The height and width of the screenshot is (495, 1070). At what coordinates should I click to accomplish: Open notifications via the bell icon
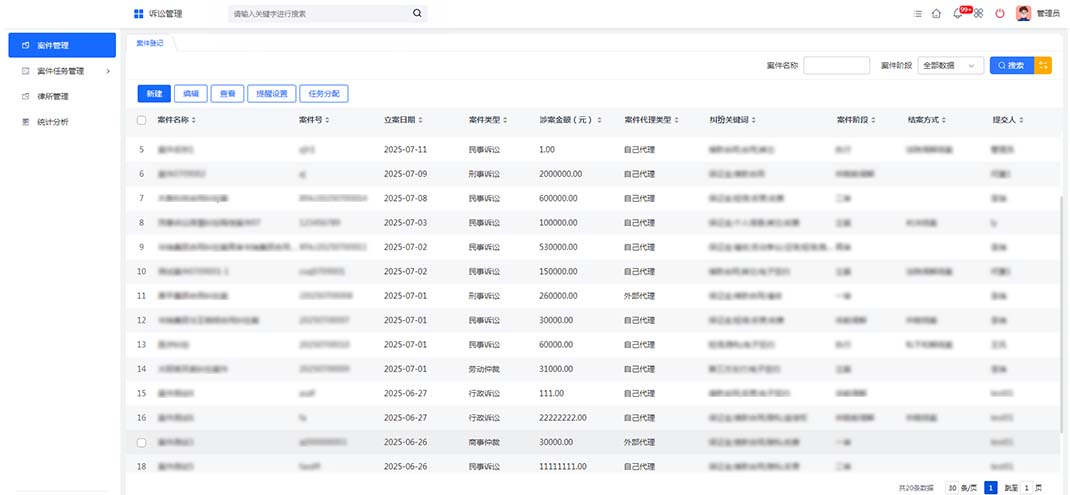tap(958, 14)
